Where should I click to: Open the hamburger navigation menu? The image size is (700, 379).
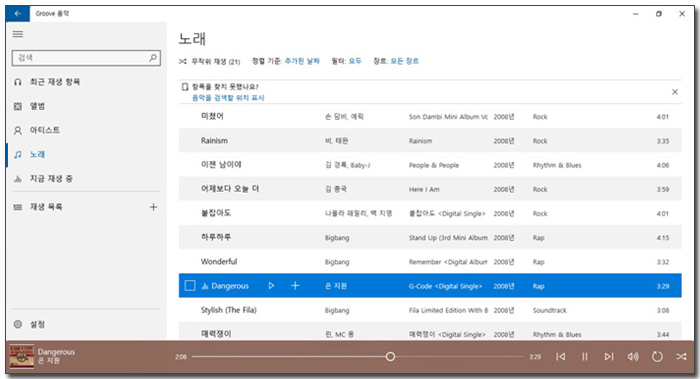(18, 34)
